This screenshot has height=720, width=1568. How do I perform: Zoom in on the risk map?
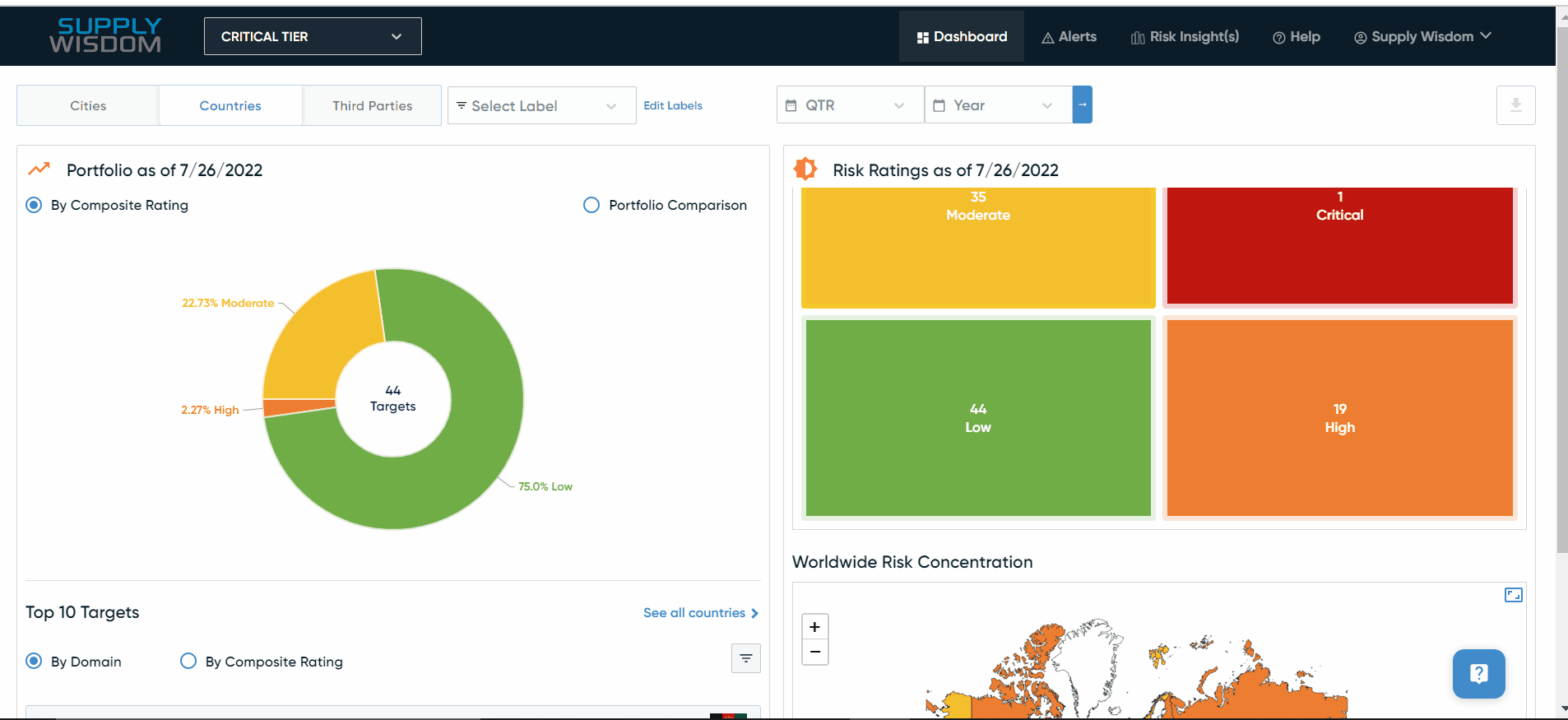point(814,627)
